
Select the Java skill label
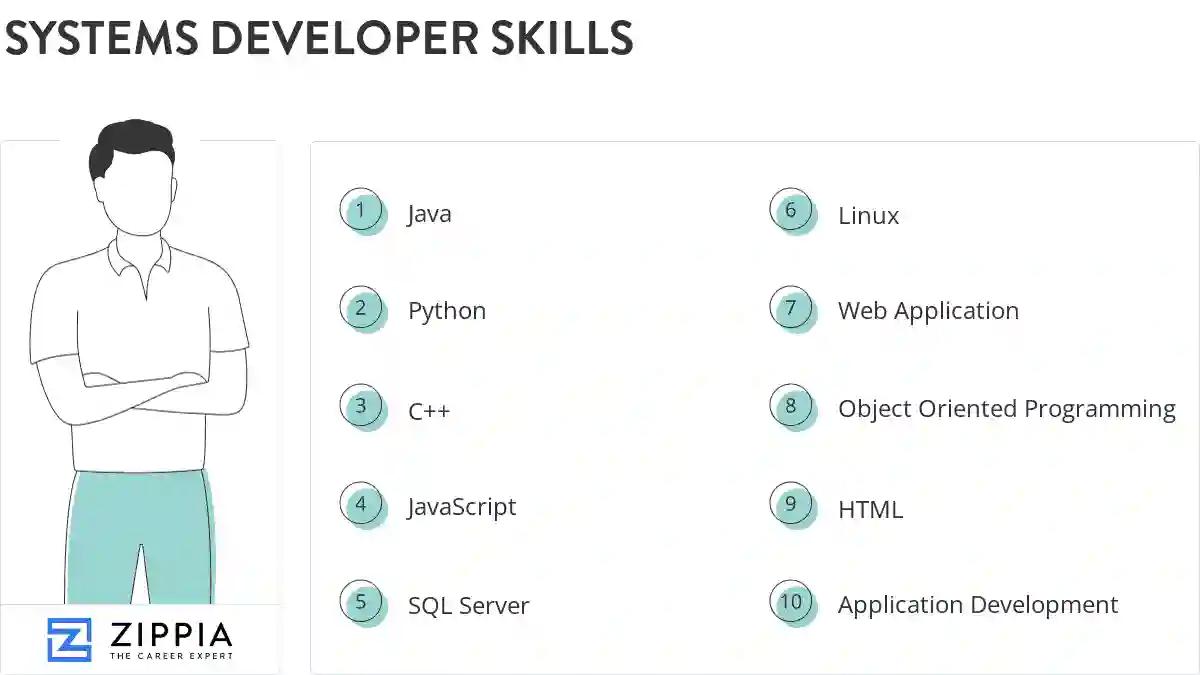click(430, 213)
